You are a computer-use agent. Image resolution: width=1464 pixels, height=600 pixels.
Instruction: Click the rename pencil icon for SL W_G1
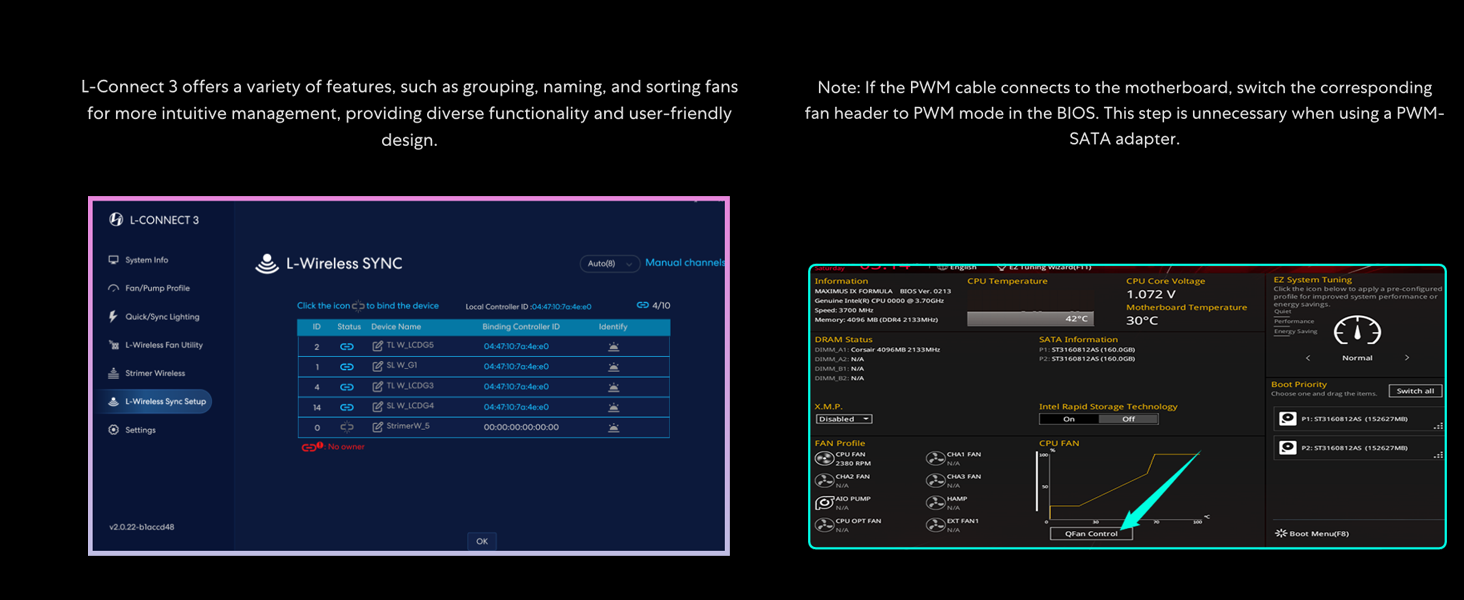pos(377,367)
